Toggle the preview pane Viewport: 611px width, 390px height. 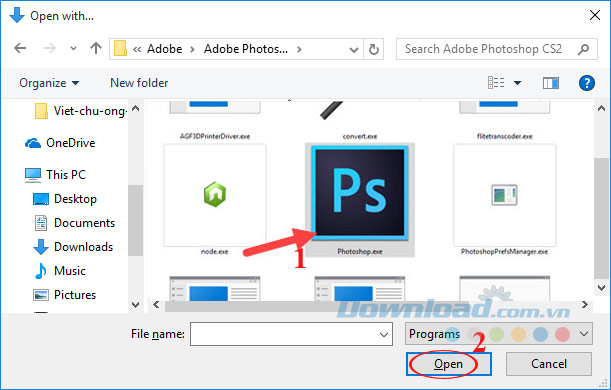click(x=551, y=83)
